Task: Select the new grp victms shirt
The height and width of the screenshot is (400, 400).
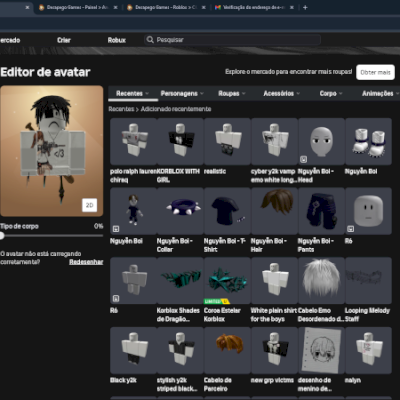Action: point(274,350)
